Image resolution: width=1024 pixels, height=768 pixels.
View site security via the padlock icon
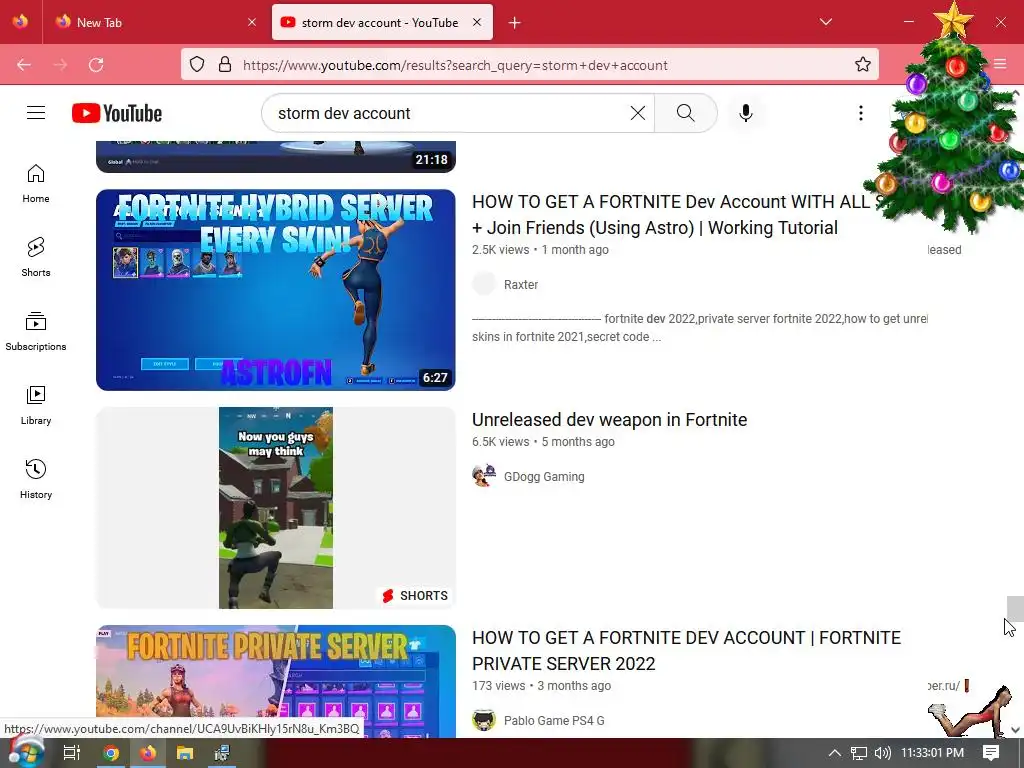[x=225, y=65]
